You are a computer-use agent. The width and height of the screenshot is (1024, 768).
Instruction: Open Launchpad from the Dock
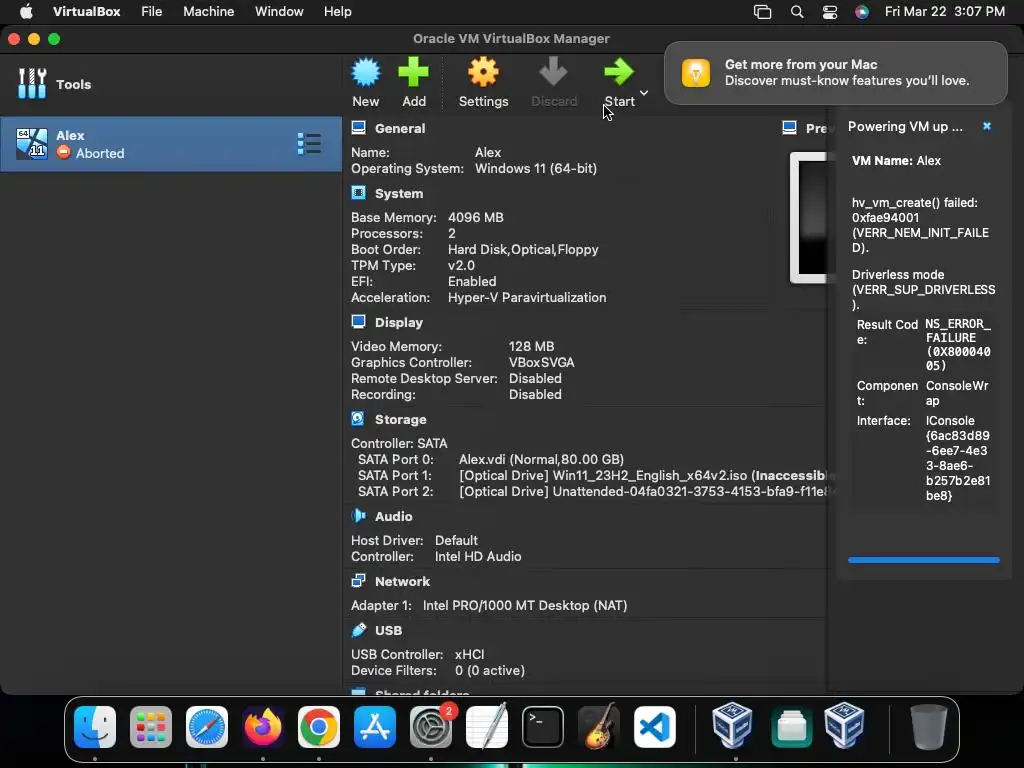point(151,726)
